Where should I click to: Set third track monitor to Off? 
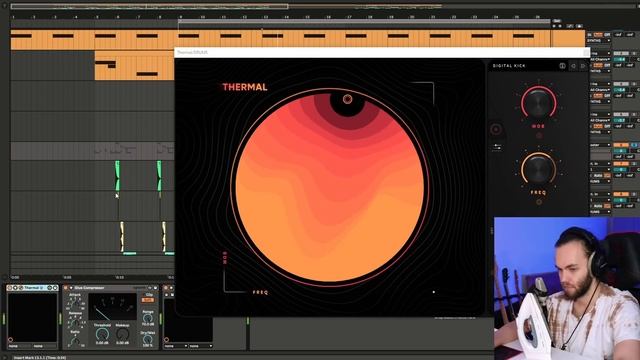(607, 96)
